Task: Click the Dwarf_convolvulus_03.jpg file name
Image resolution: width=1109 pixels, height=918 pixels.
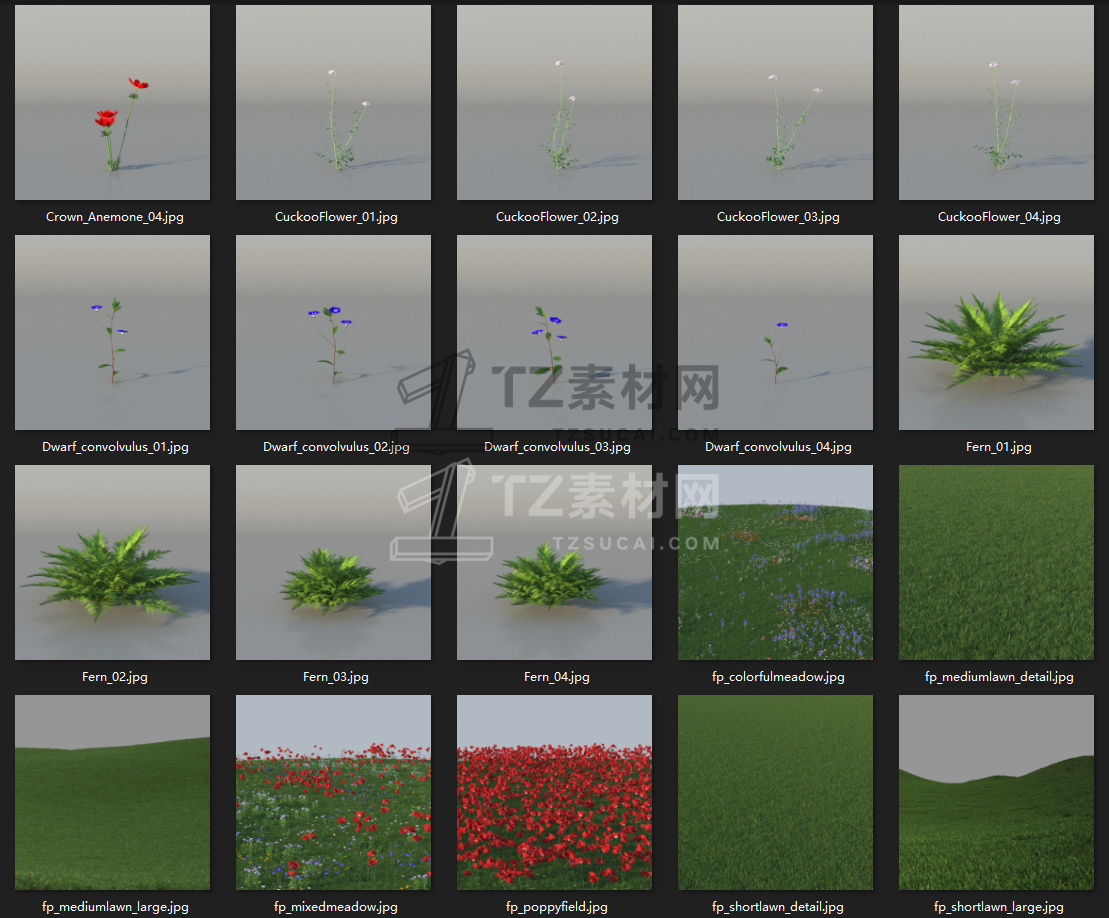Action: coord(557,447)
